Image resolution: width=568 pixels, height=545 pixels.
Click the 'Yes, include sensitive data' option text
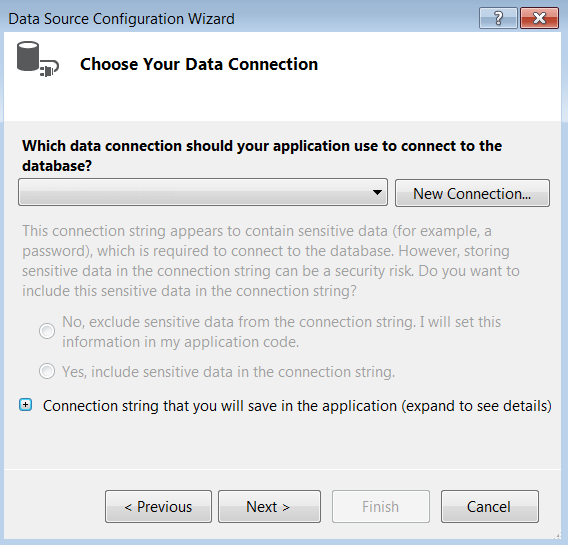(x=228, y=372)
